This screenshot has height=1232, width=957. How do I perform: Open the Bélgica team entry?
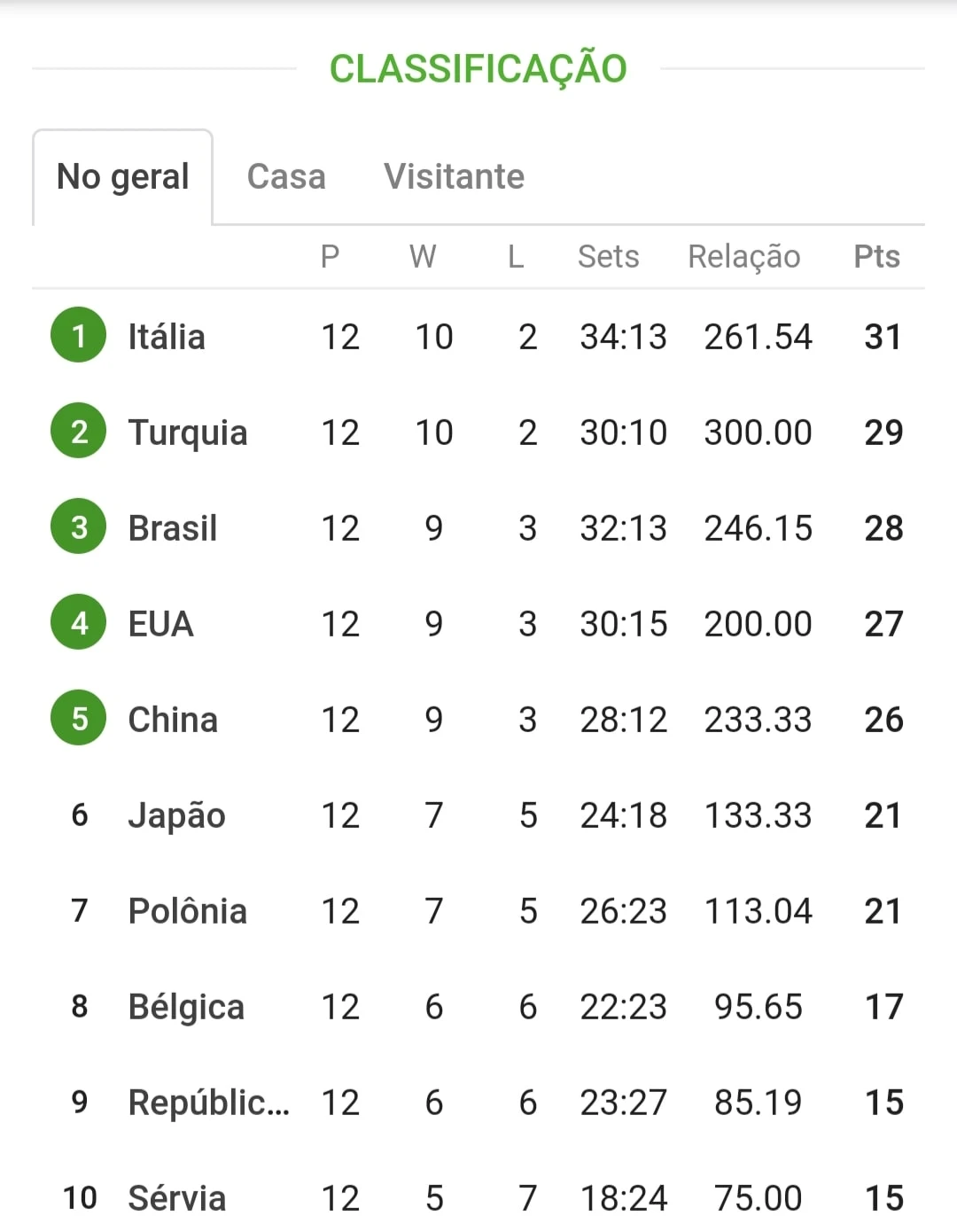click(186, 1007)
